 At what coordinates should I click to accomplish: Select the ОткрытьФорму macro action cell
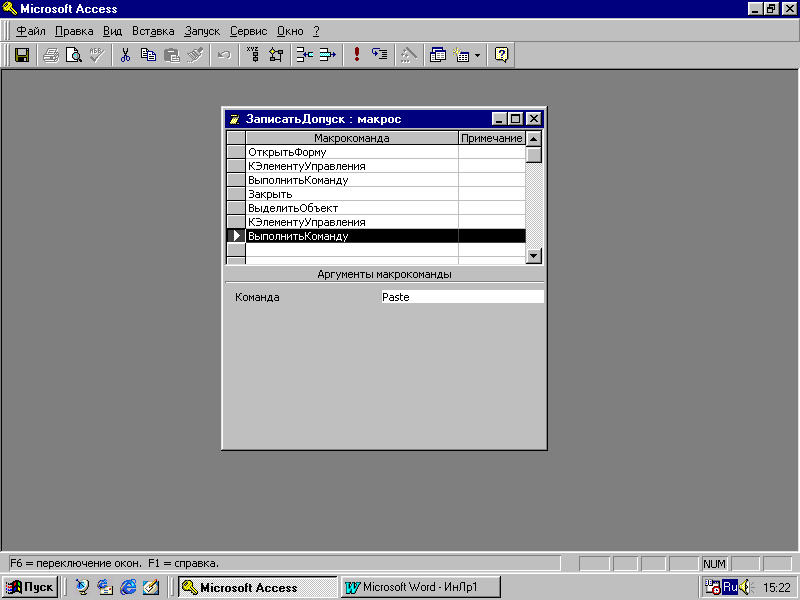click(352, 152)
